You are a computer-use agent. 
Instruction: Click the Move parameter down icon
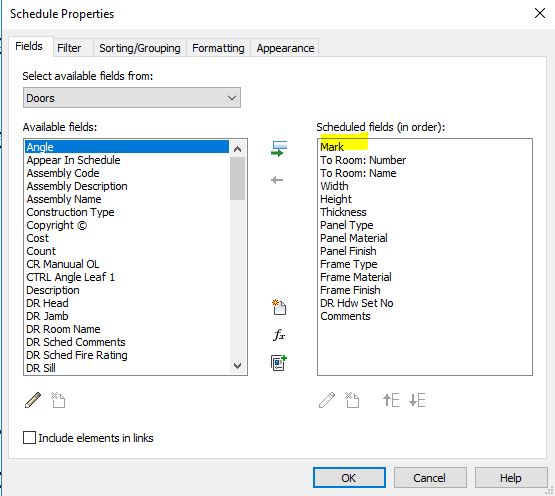417,400
